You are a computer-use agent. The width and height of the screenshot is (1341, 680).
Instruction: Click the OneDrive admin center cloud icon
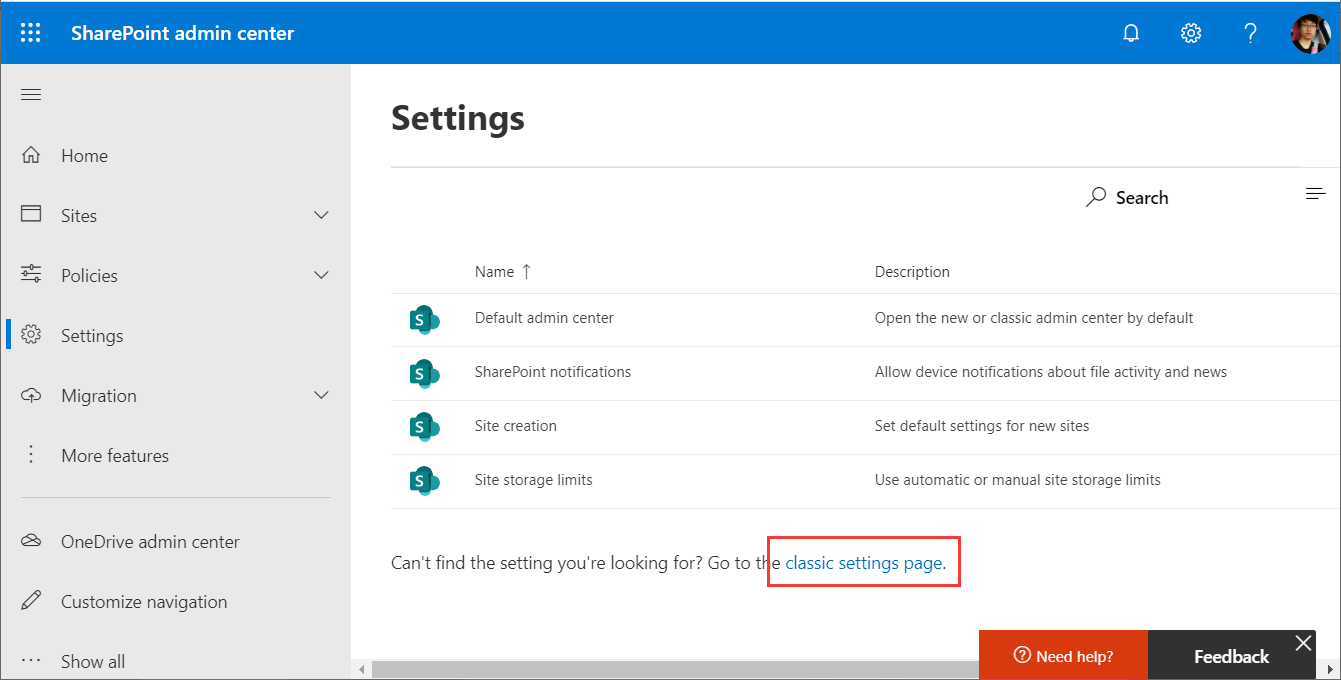[31, 542]
